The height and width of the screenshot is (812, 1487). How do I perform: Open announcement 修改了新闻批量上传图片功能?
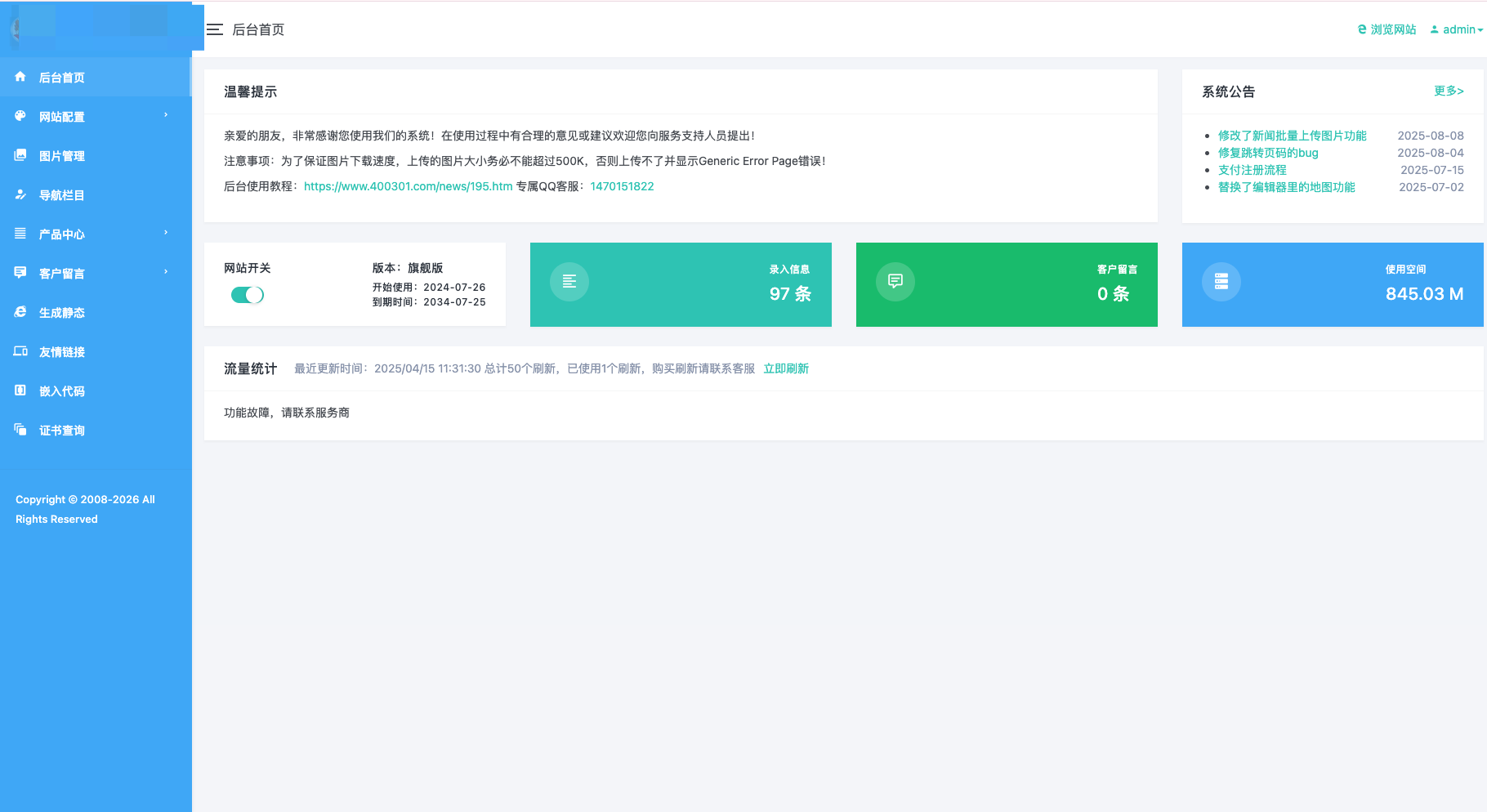1292,136
